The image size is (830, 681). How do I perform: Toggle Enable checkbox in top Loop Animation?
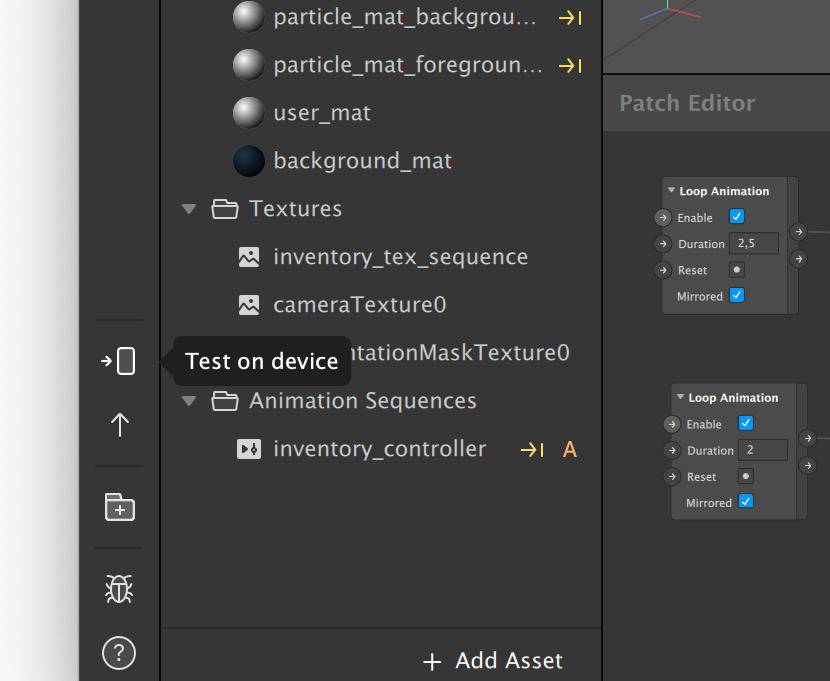click(x=737, y=217)
